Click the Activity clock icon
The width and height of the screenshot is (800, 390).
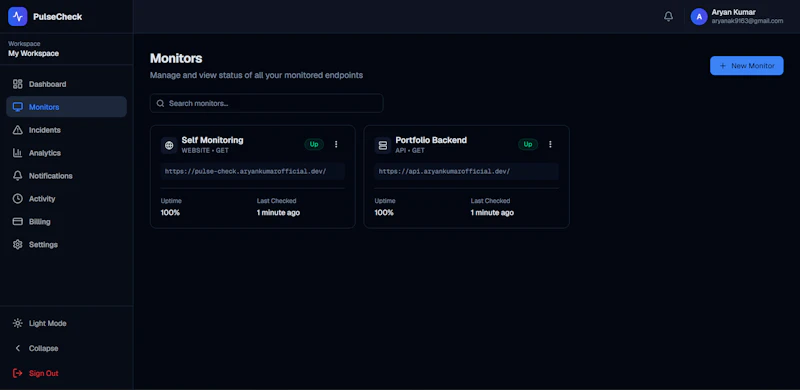point(18,199)
